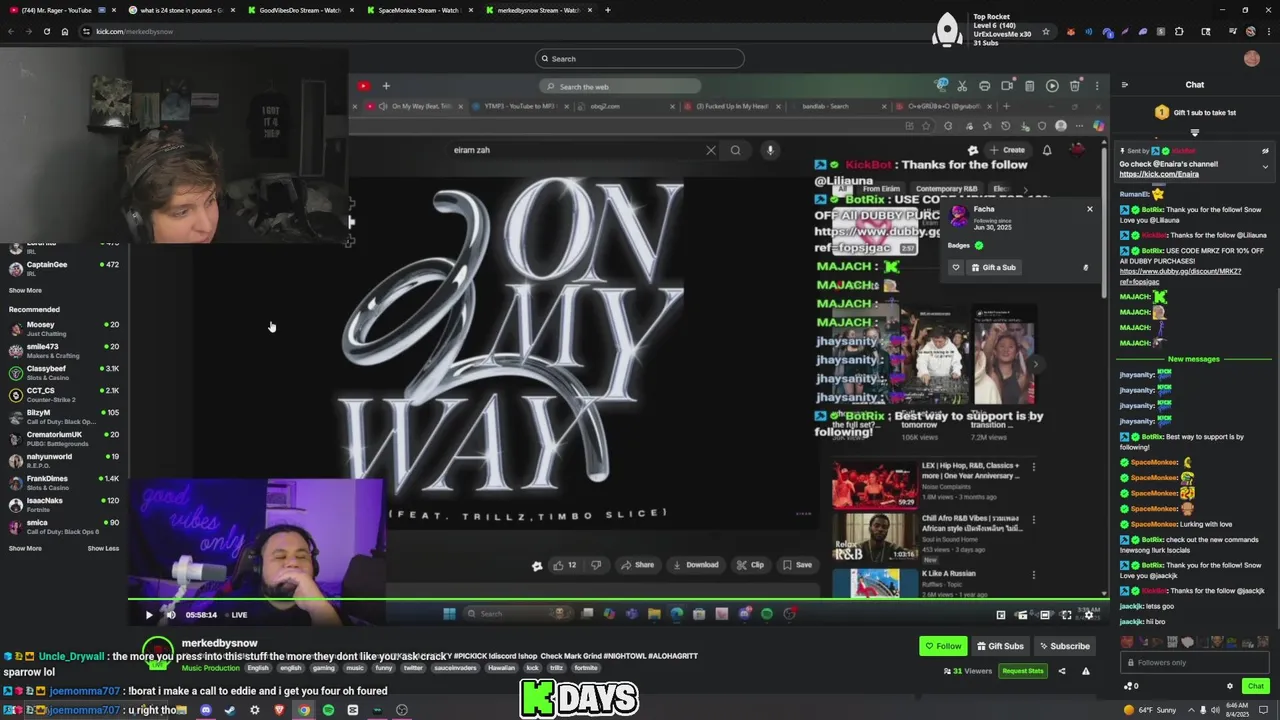Open Classybeef channel in sidebar
Viewport: 1280px width, 720px height.
(64, 372)
